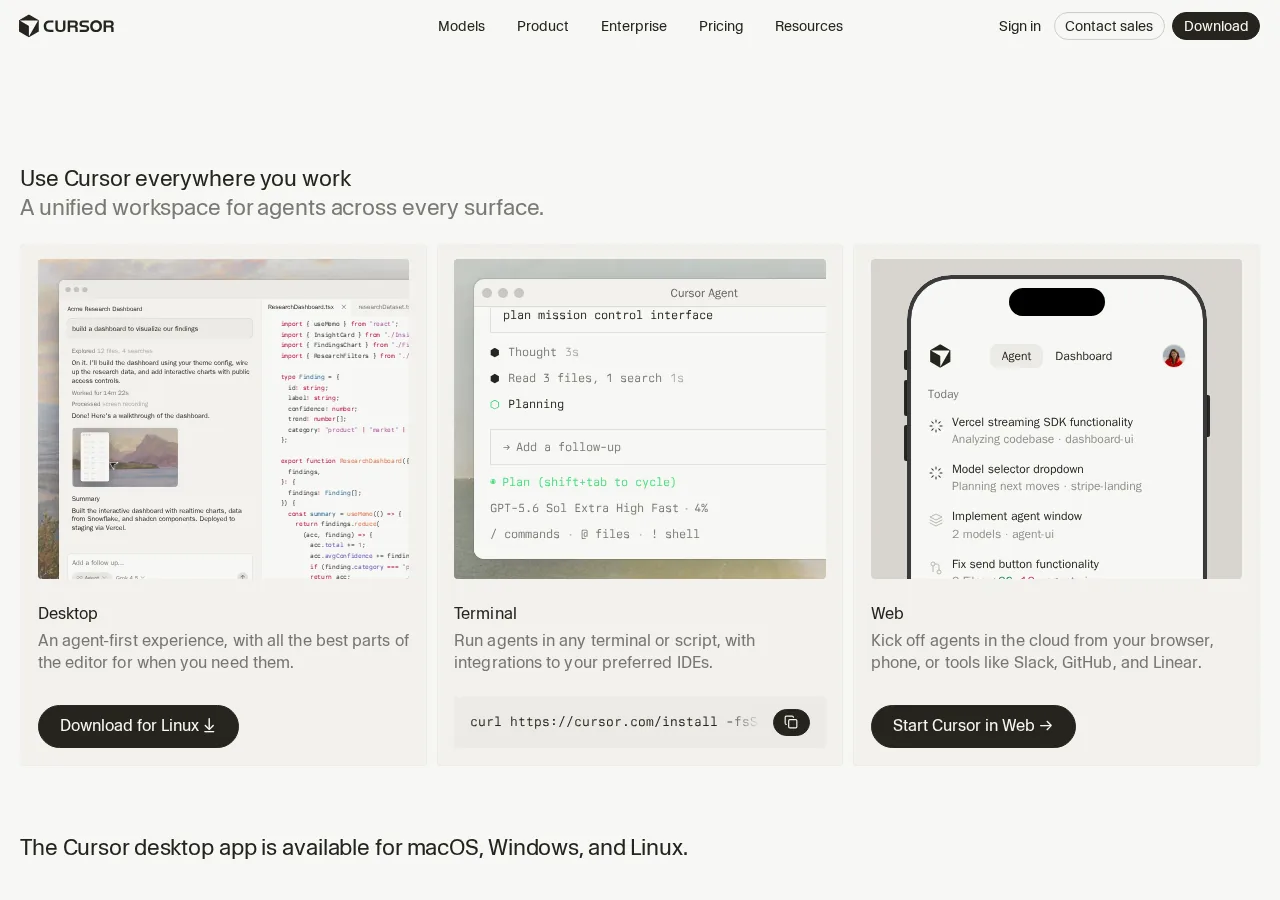Click Start Cursor in Web button
Image resolution: width=1280 pixels, height=900 pixels.
pyautogui.click(x=973, y=726)
